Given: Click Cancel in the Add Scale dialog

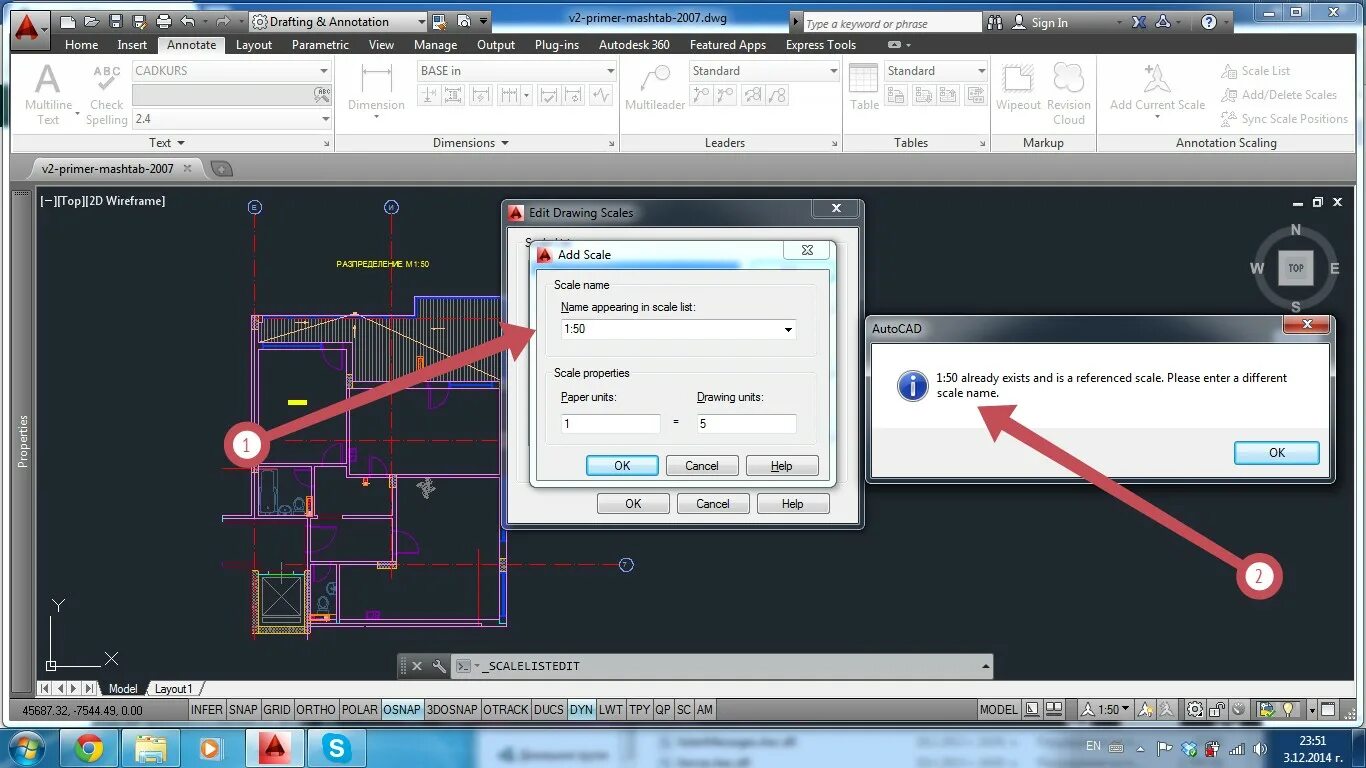Looking at the screenshot, I should [702, 466].
